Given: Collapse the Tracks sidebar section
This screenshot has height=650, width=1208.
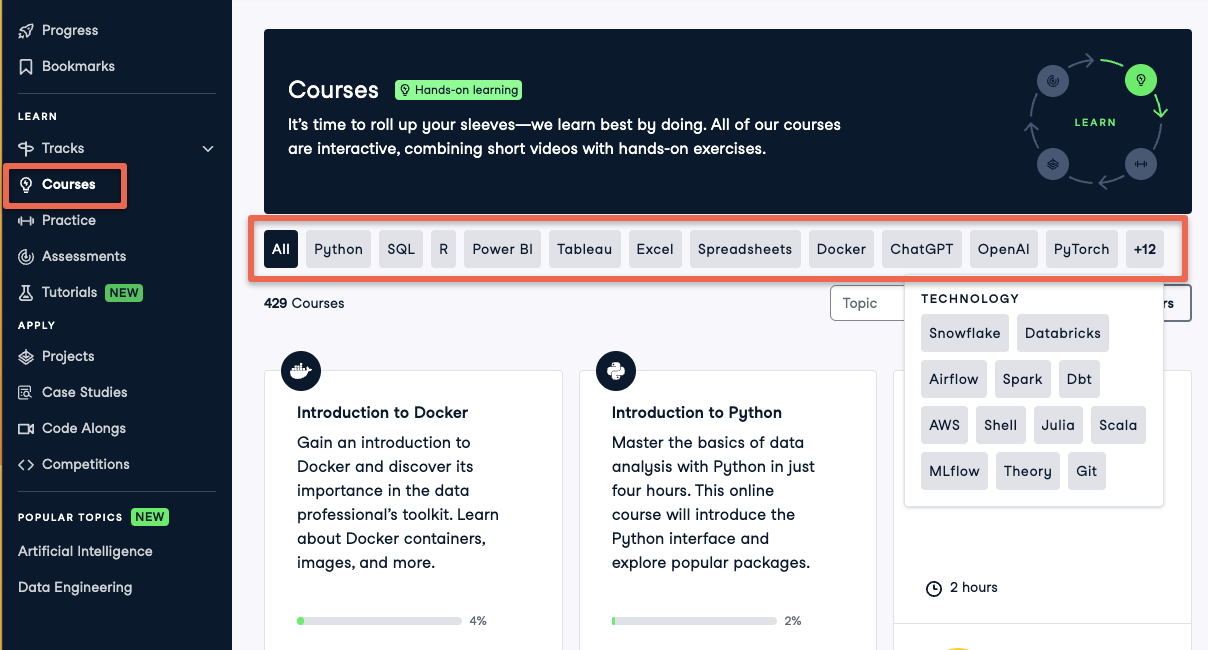Looking at the screenshot, I should coord(208,148).
